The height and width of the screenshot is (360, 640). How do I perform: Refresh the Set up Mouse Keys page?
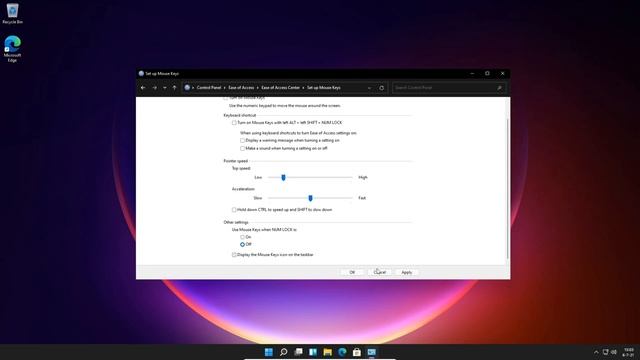tap(381, 88)
